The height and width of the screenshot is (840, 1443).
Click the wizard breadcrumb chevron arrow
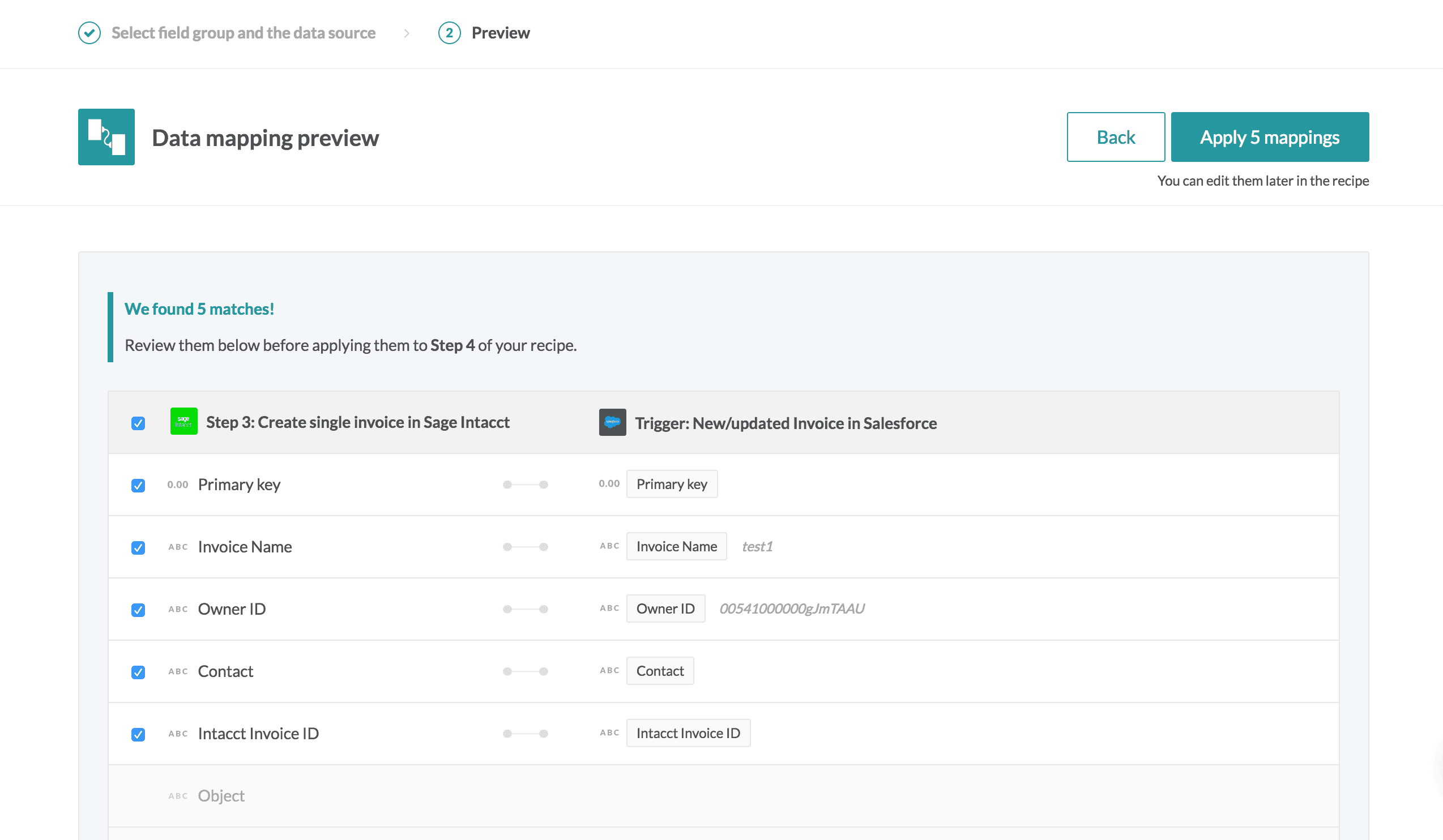tap(407, 33)
